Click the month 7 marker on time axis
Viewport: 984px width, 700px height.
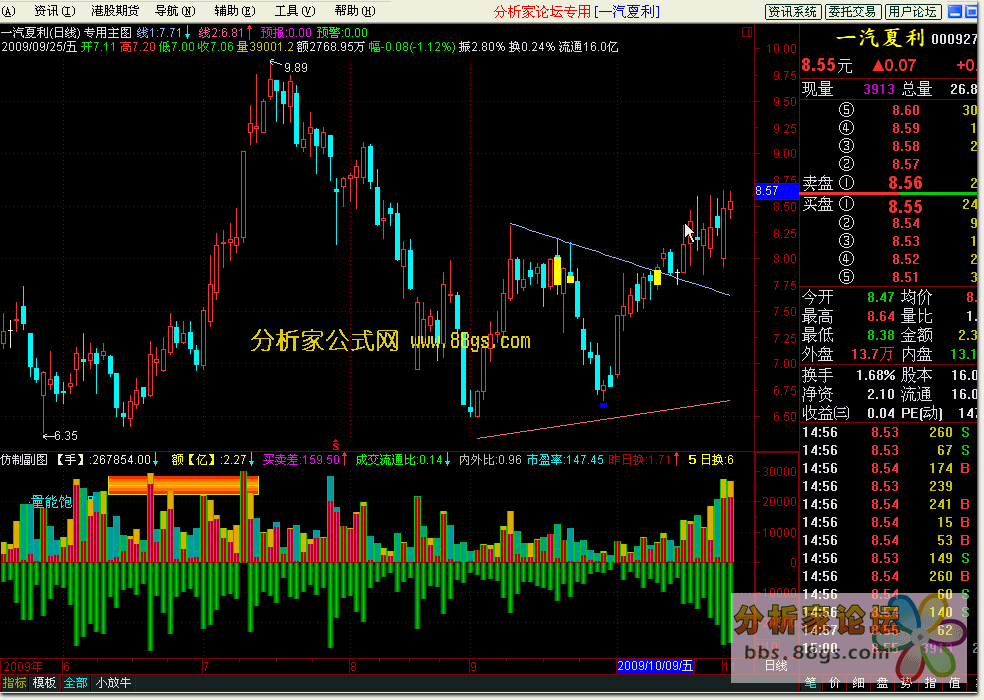(206, 666)
